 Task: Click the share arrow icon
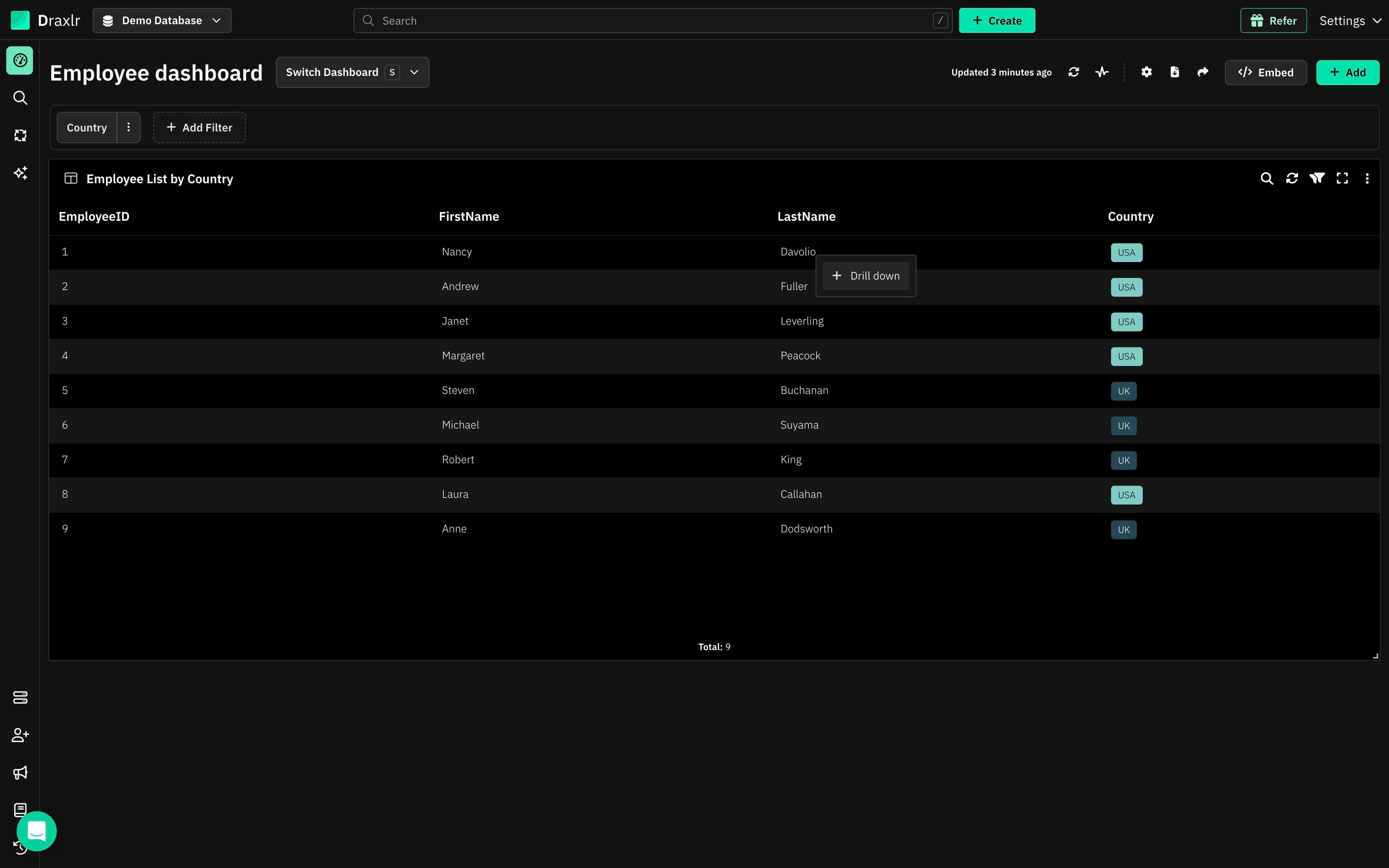click(1202, 72)
